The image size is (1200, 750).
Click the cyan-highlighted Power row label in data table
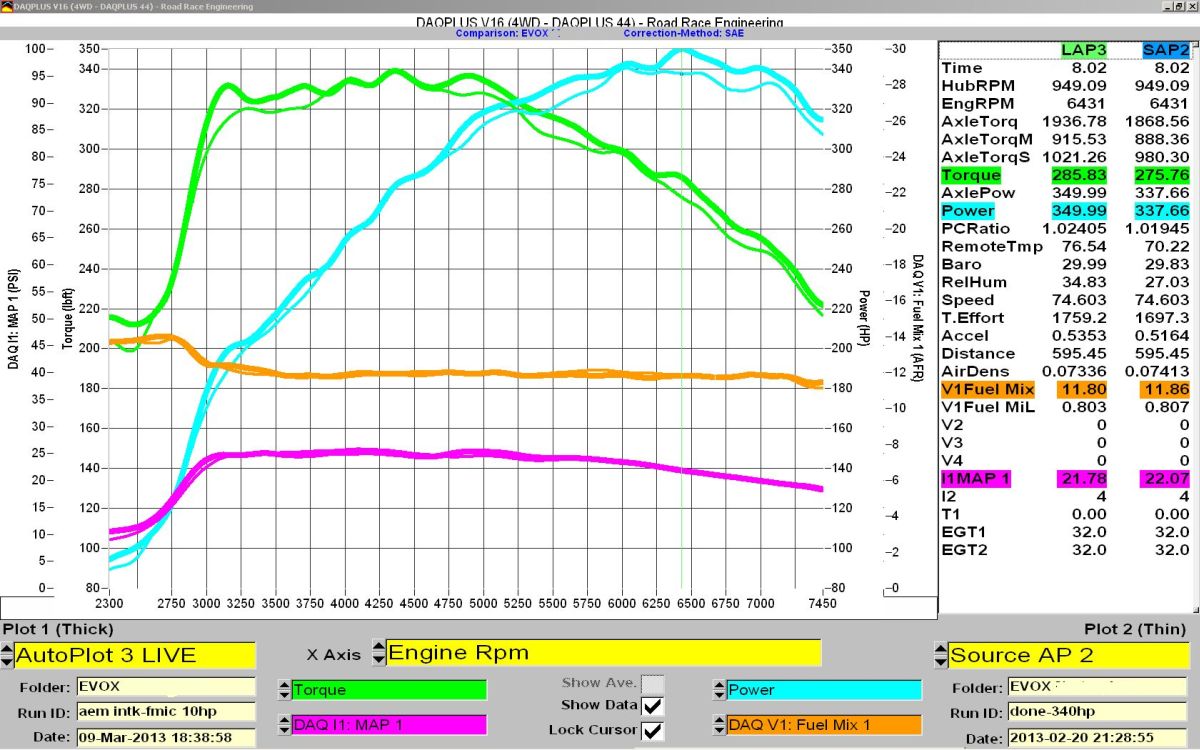point(968,211)
